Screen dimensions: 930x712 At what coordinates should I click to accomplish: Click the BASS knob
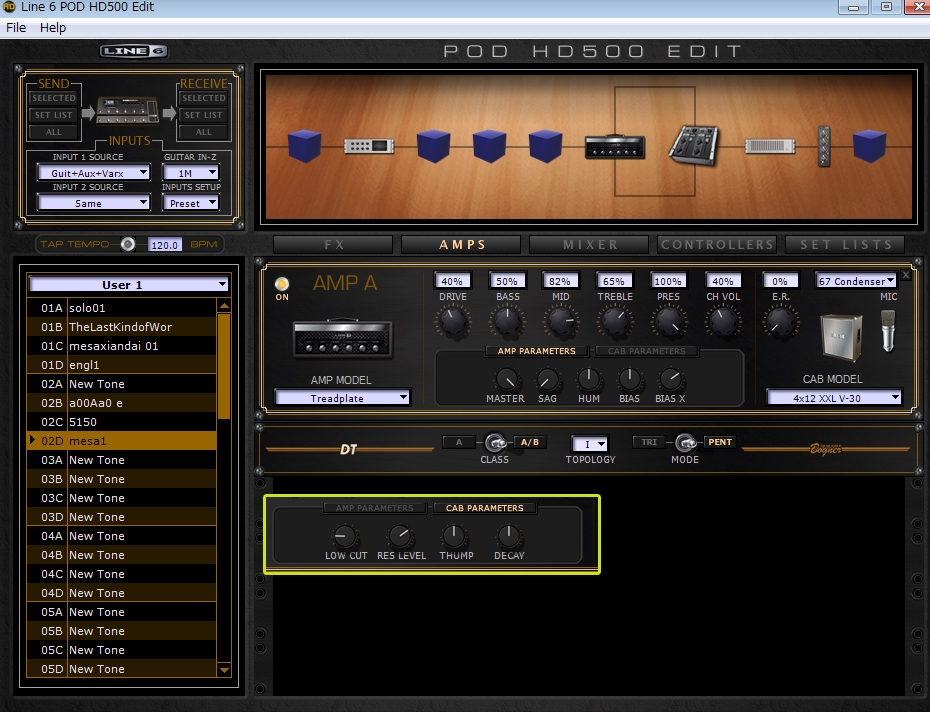click(507, 322)
